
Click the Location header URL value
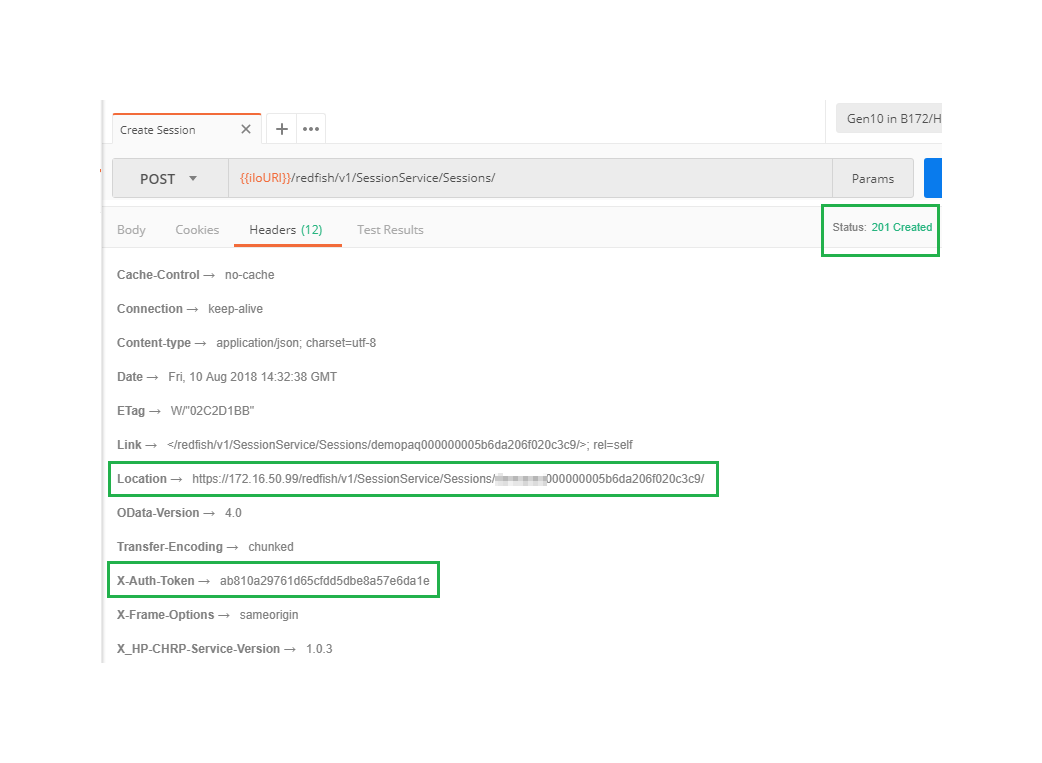(x=448, y=479)
